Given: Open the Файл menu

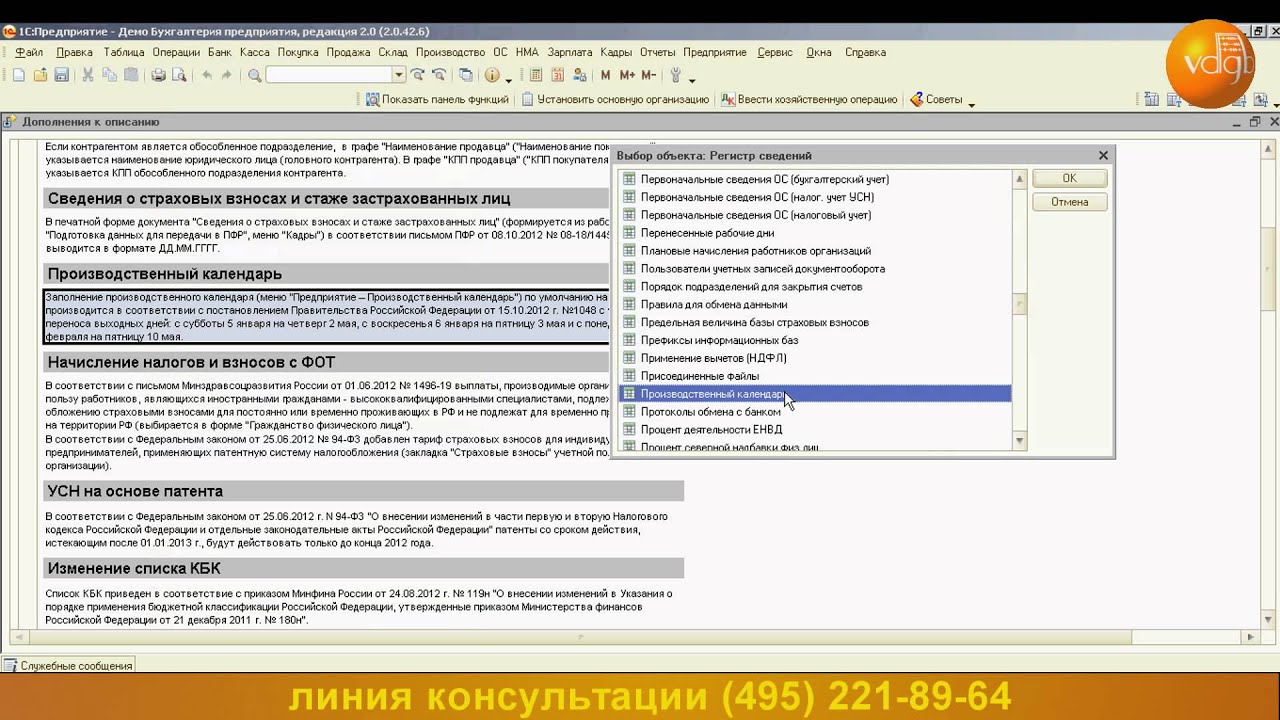Looking at the screenshot, I should click(29, 52).
